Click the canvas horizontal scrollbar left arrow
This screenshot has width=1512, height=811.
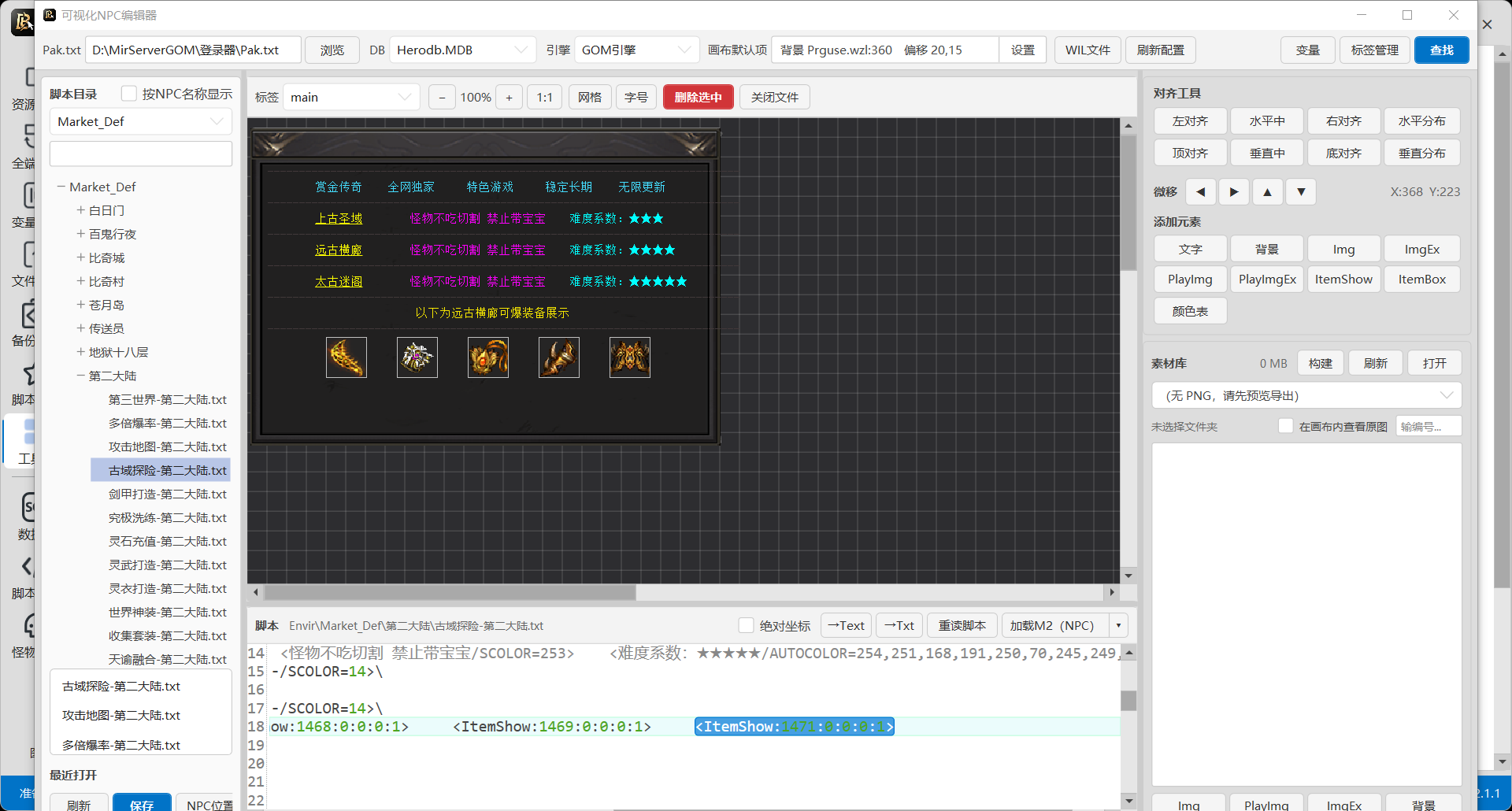pos(256,592)
